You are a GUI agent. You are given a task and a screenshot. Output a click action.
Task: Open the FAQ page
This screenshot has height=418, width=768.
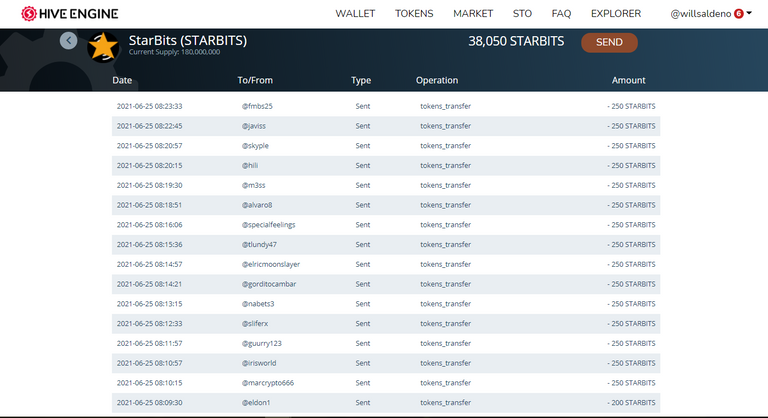(x=561, y=14)
